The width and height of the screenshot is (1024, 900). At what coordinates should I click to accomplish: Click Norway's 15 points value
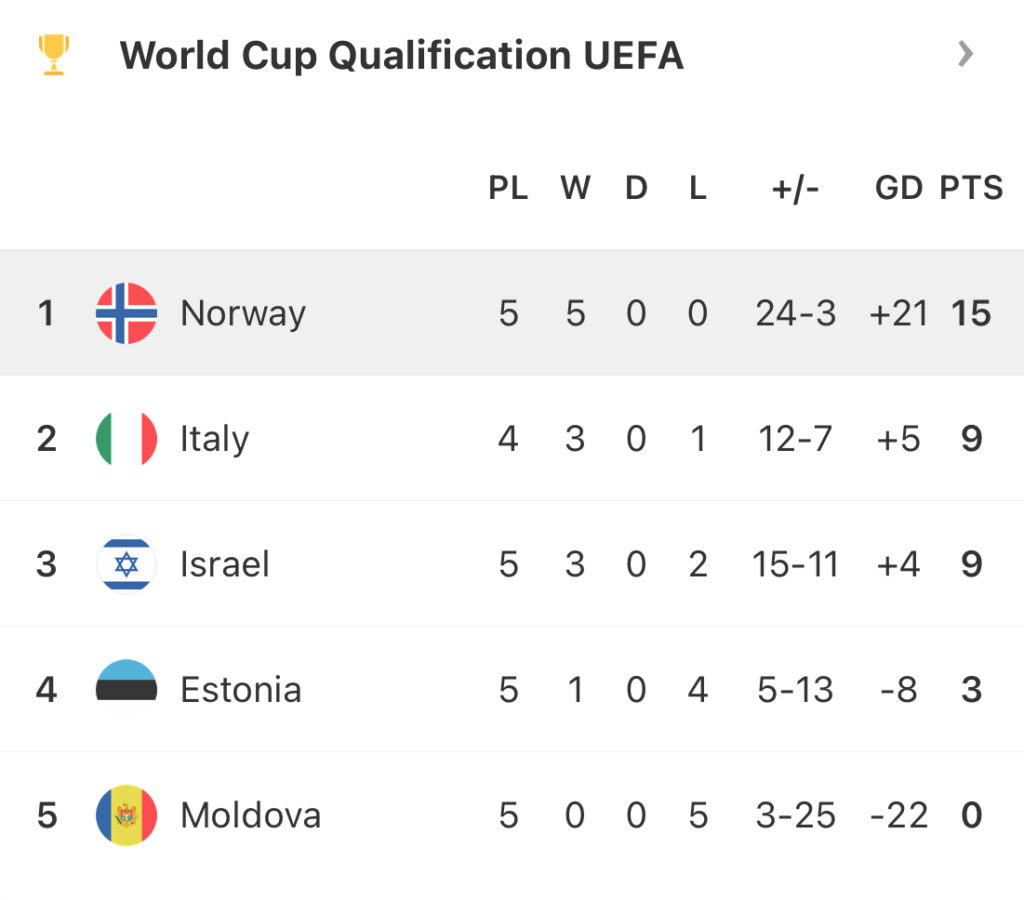click(x=971, y=313)
